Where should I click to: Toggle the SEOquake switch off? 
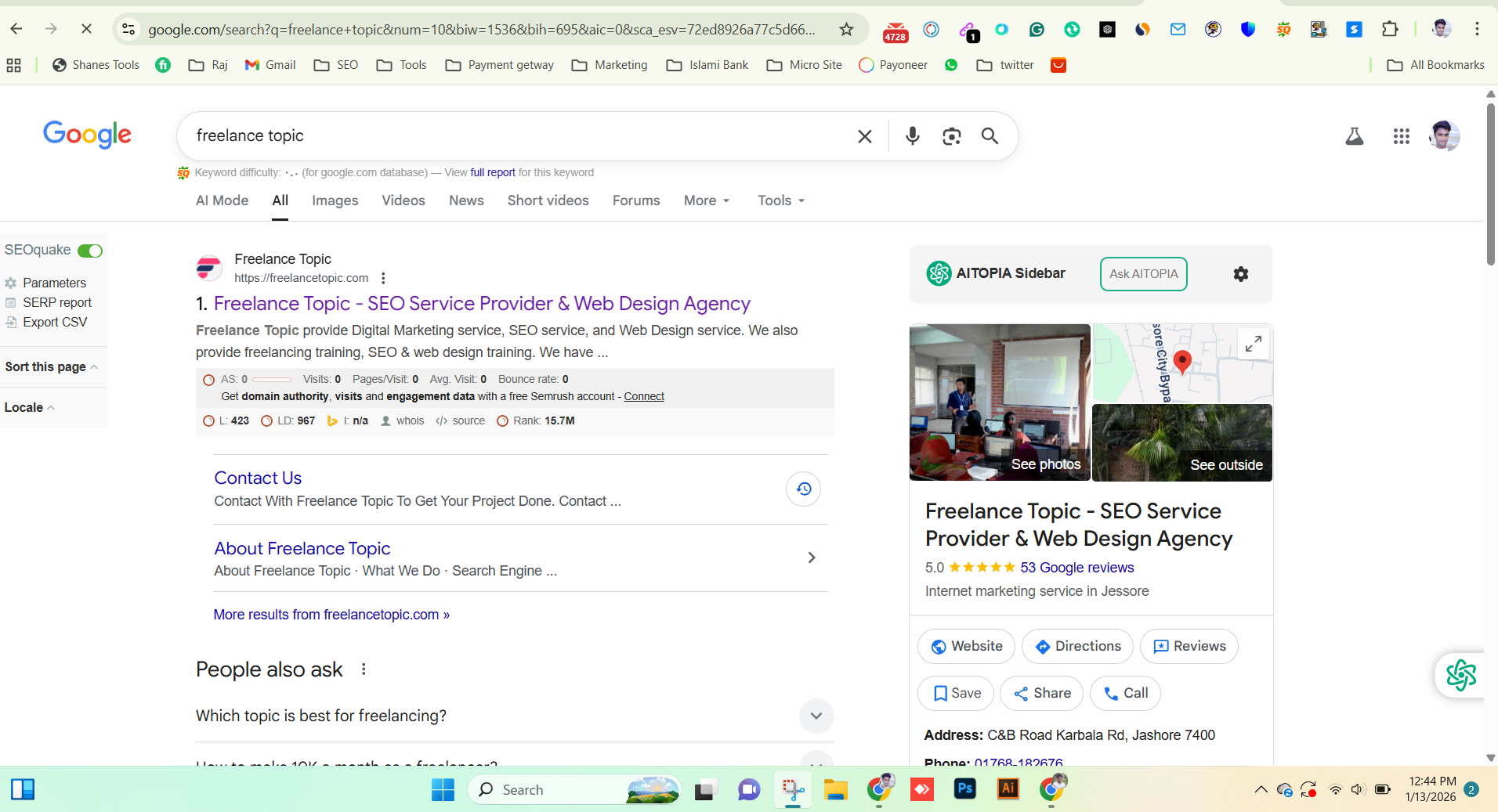(90, 251)
